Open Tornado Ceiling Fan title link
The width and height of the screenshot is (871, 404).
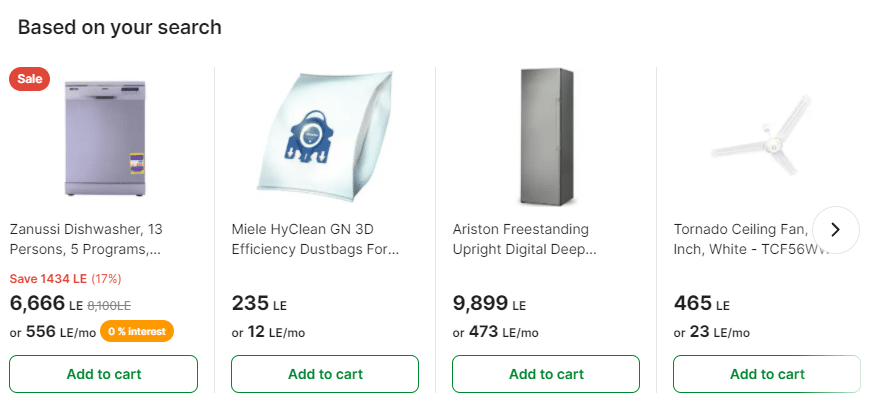(x=740, y=239)
